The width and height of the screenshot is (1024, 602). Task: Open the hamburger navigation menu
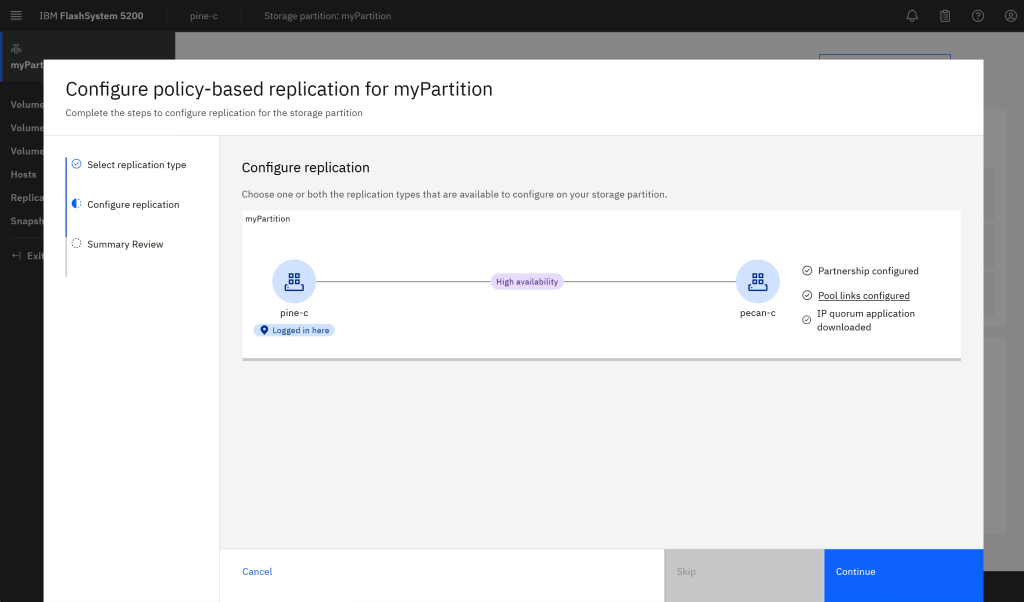pos(16,16)
